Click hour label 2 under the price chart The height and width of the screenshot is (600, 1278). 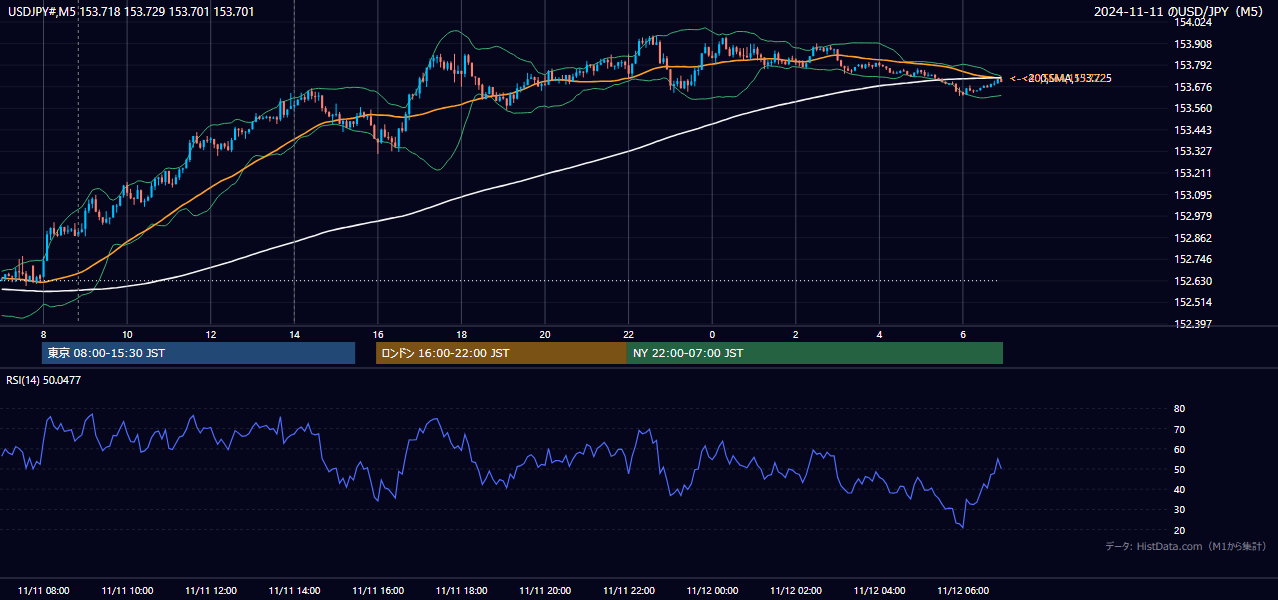click(x=796, y=334)
